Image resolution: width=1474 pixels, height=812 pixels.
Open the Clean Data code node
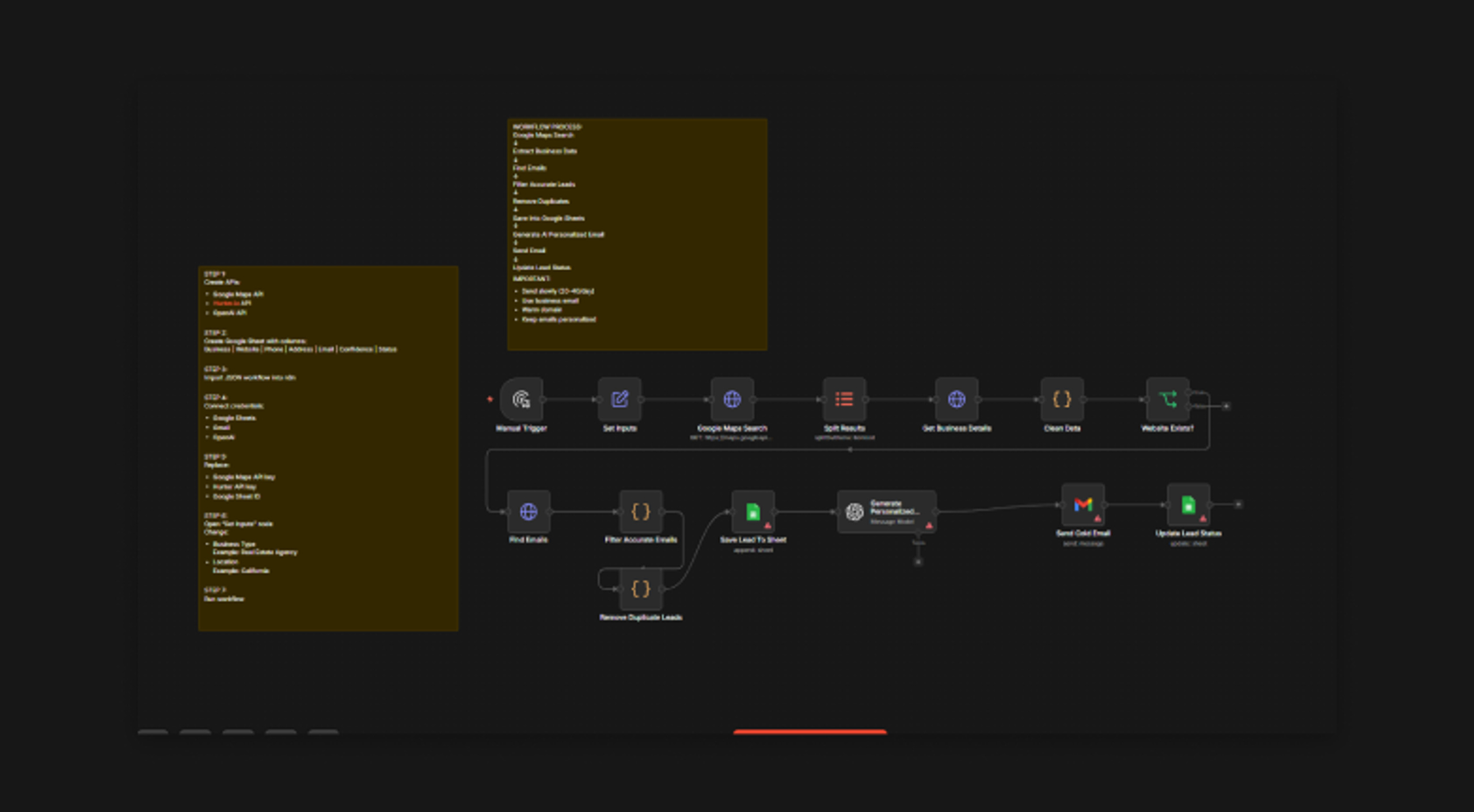[1062, 399]
